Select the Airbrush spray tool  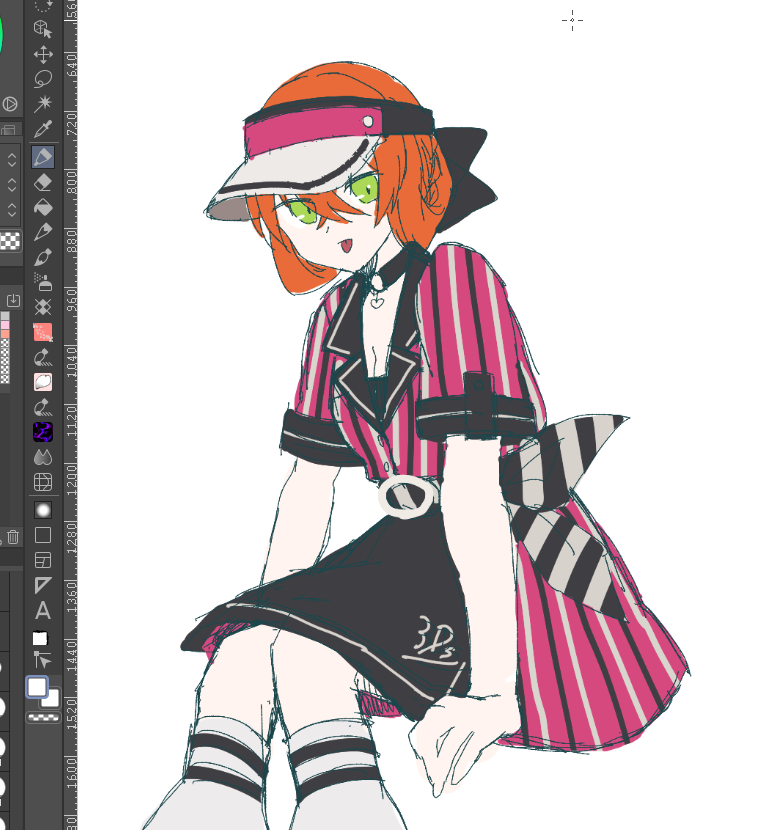[43, 282]
